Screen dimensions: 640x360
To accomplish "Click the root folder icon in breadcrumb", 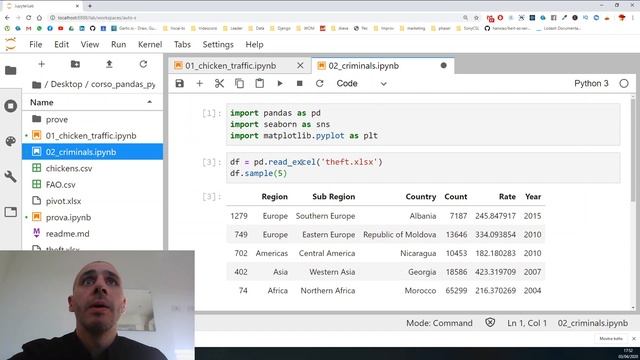I will click(36, 84).
